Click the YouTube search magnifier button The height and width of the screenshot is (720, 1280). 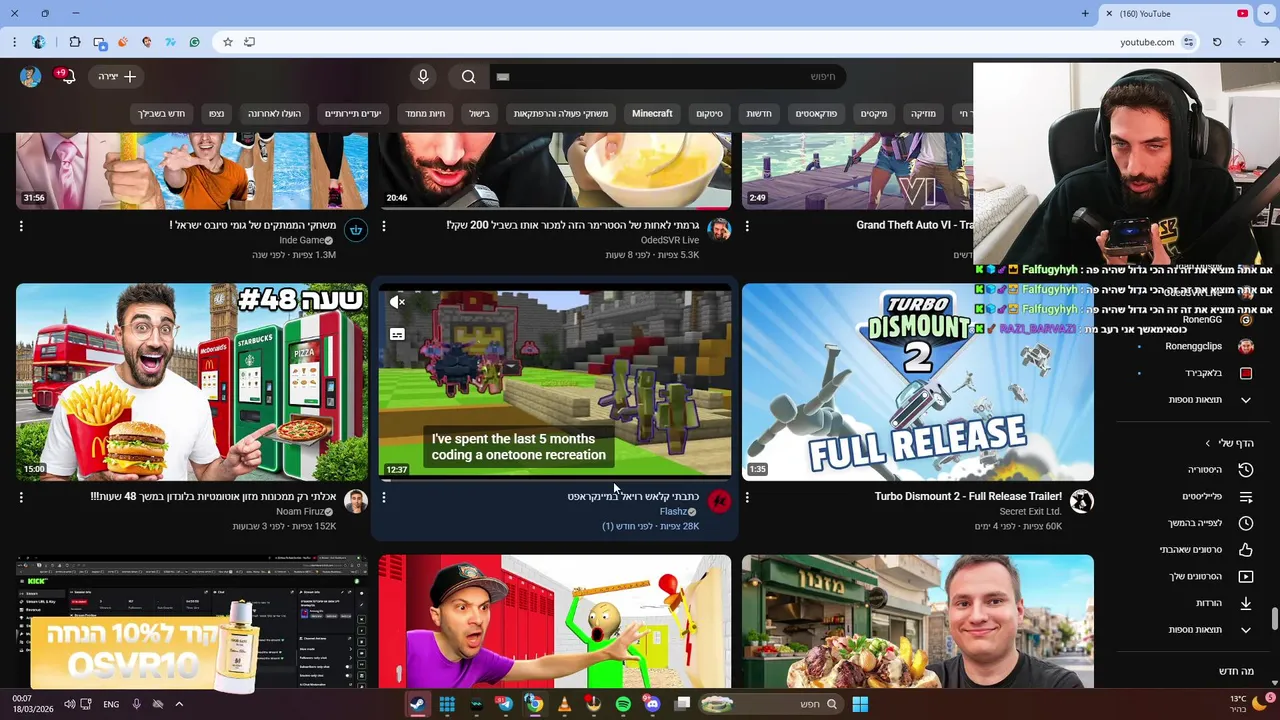[468, 77]
